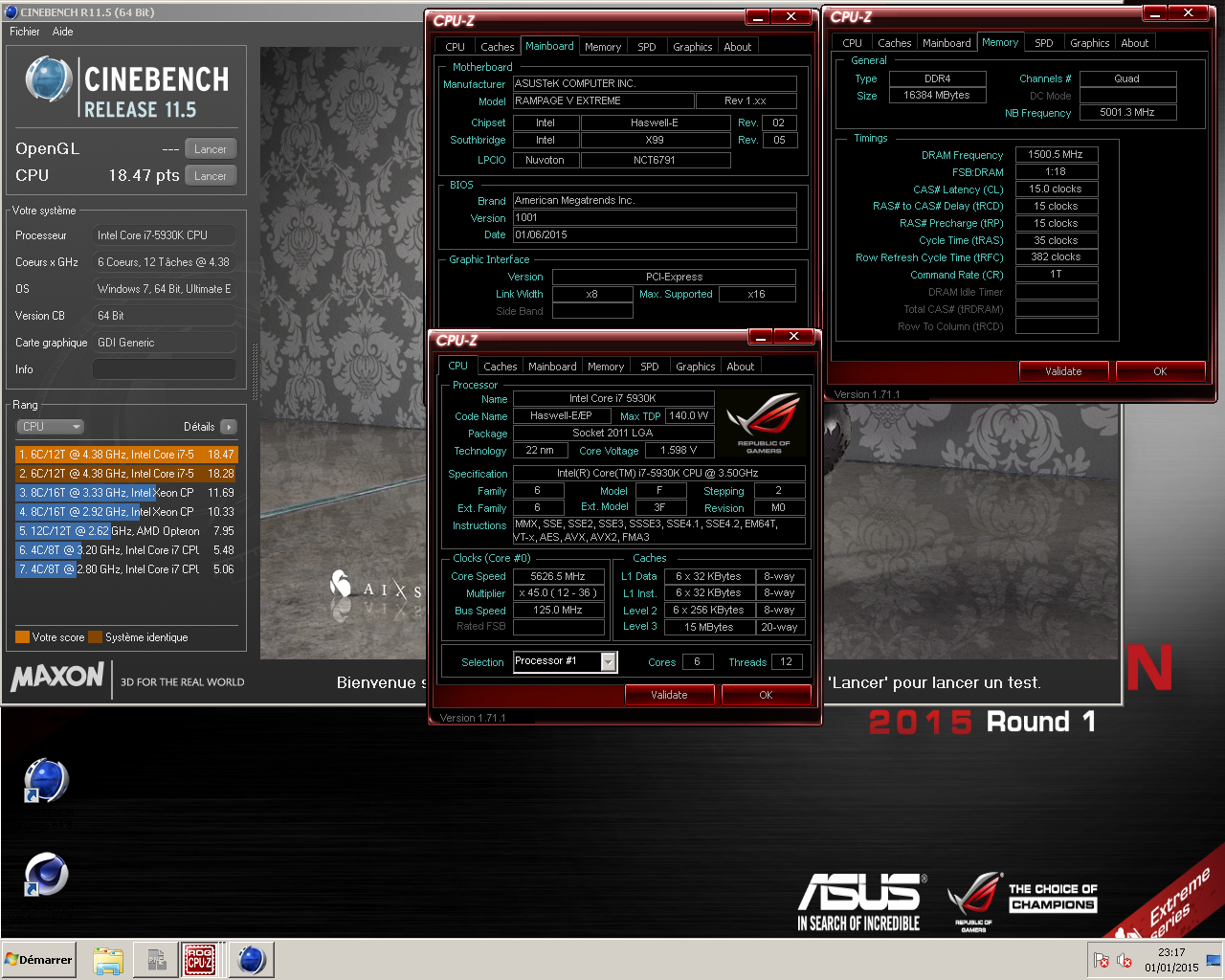Click the Système identique brown legend swatch
This screenshot has height=980, width=1225.
pyautogui.click(x=95, y=637)
